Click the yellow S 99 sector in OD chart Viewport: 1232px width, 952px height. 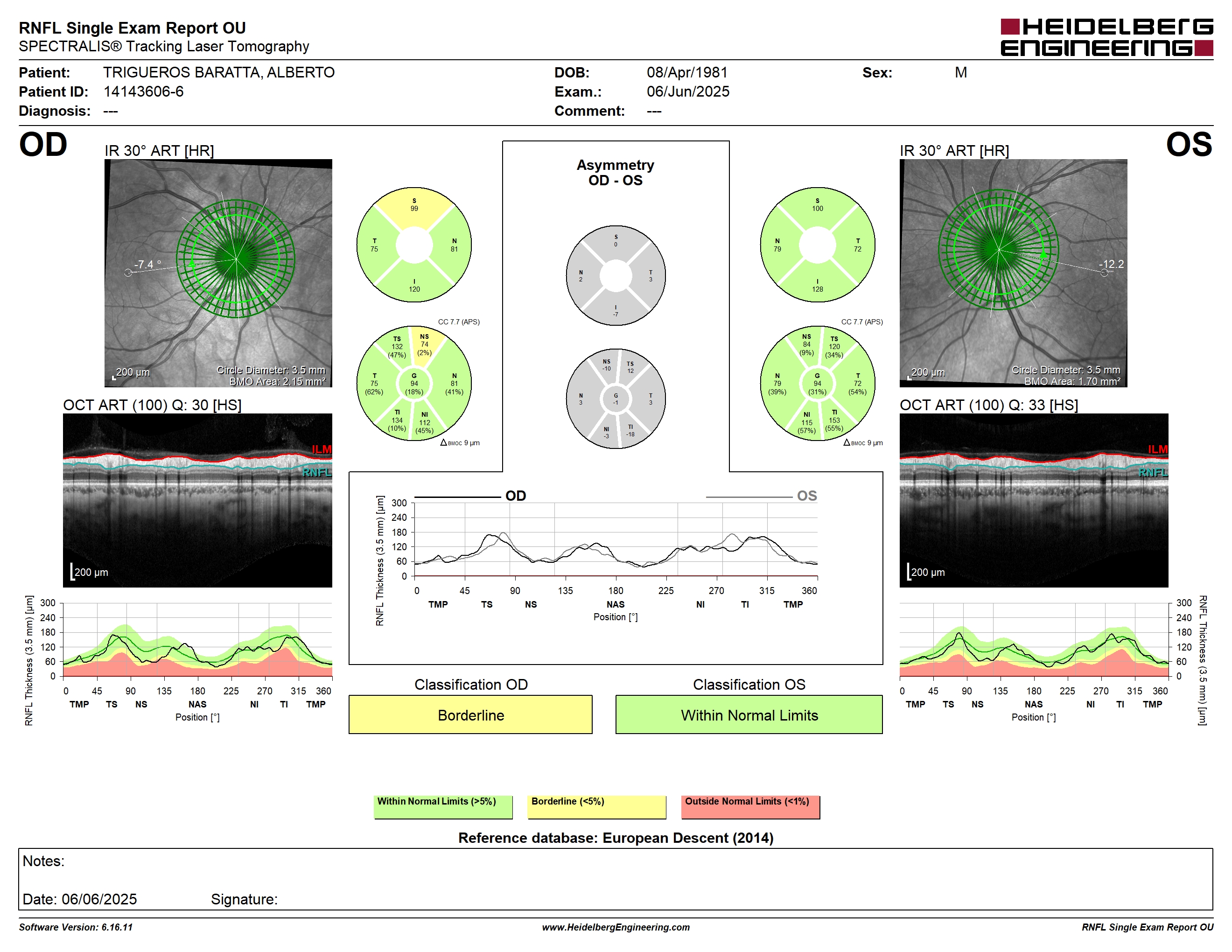coord(414,205)
